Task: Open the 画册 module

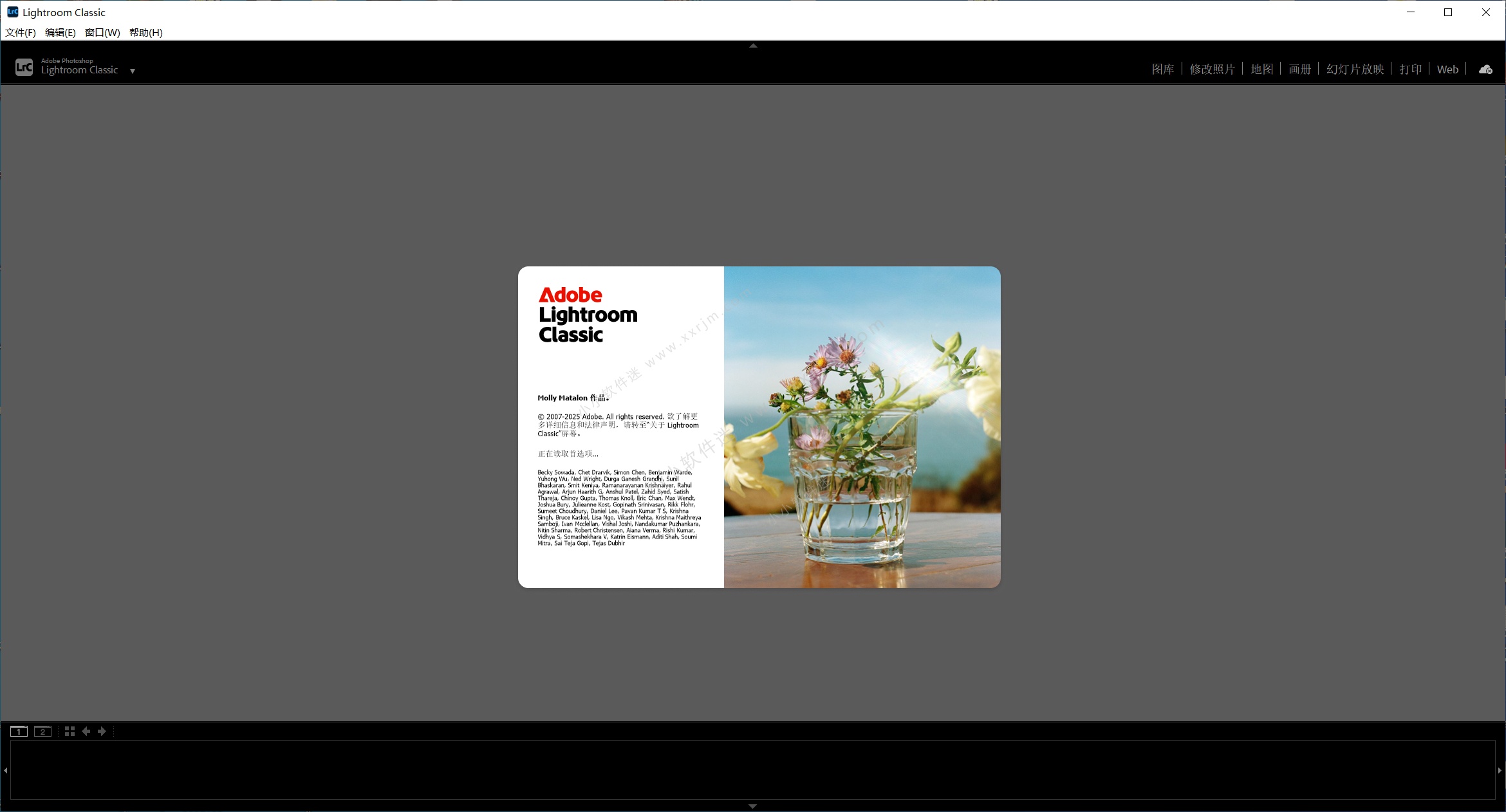Action: 1299,69
